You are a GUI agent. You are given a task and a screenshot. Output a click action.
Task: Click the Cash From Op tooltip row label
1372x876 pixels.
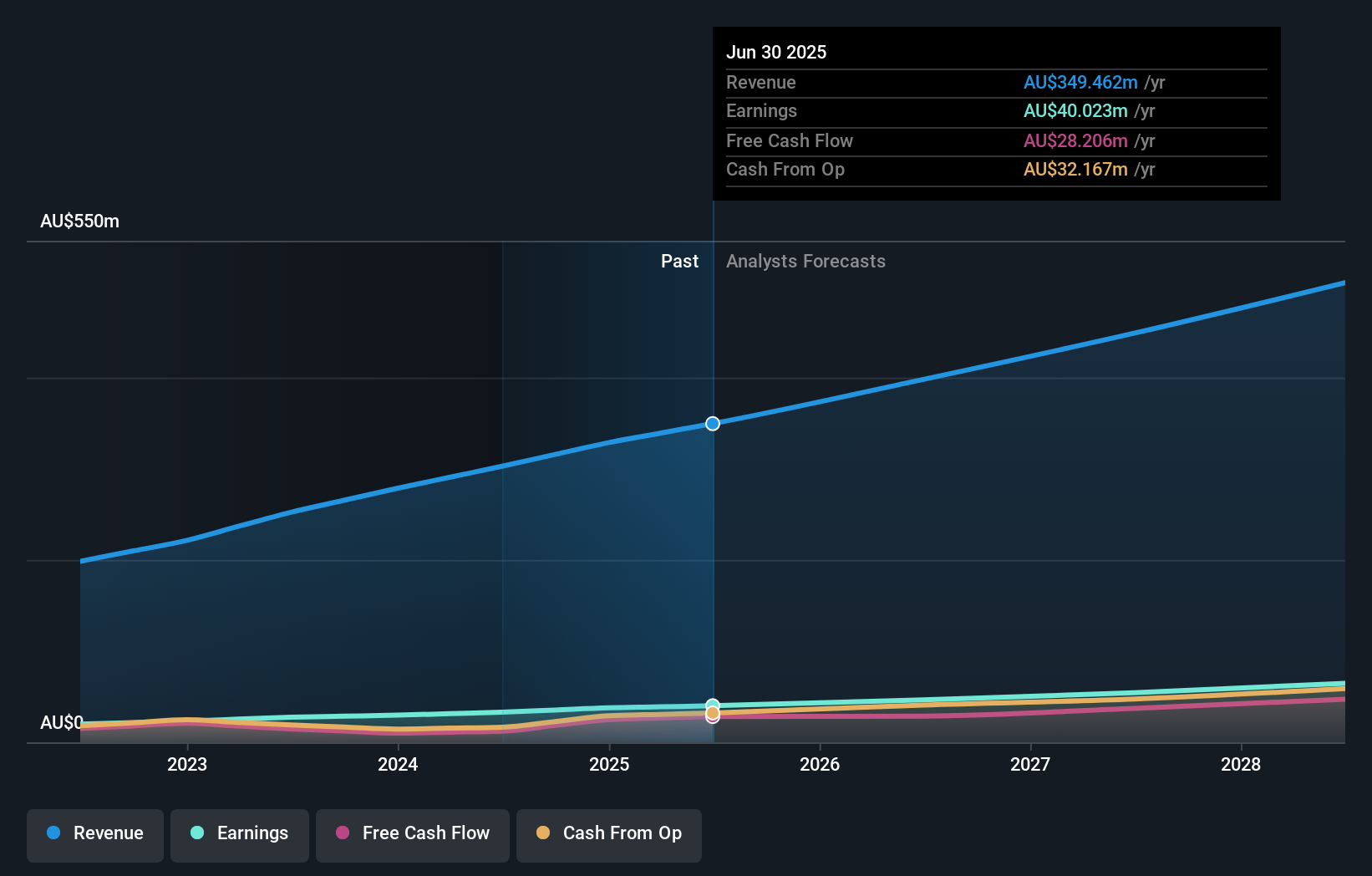(785, 170)
